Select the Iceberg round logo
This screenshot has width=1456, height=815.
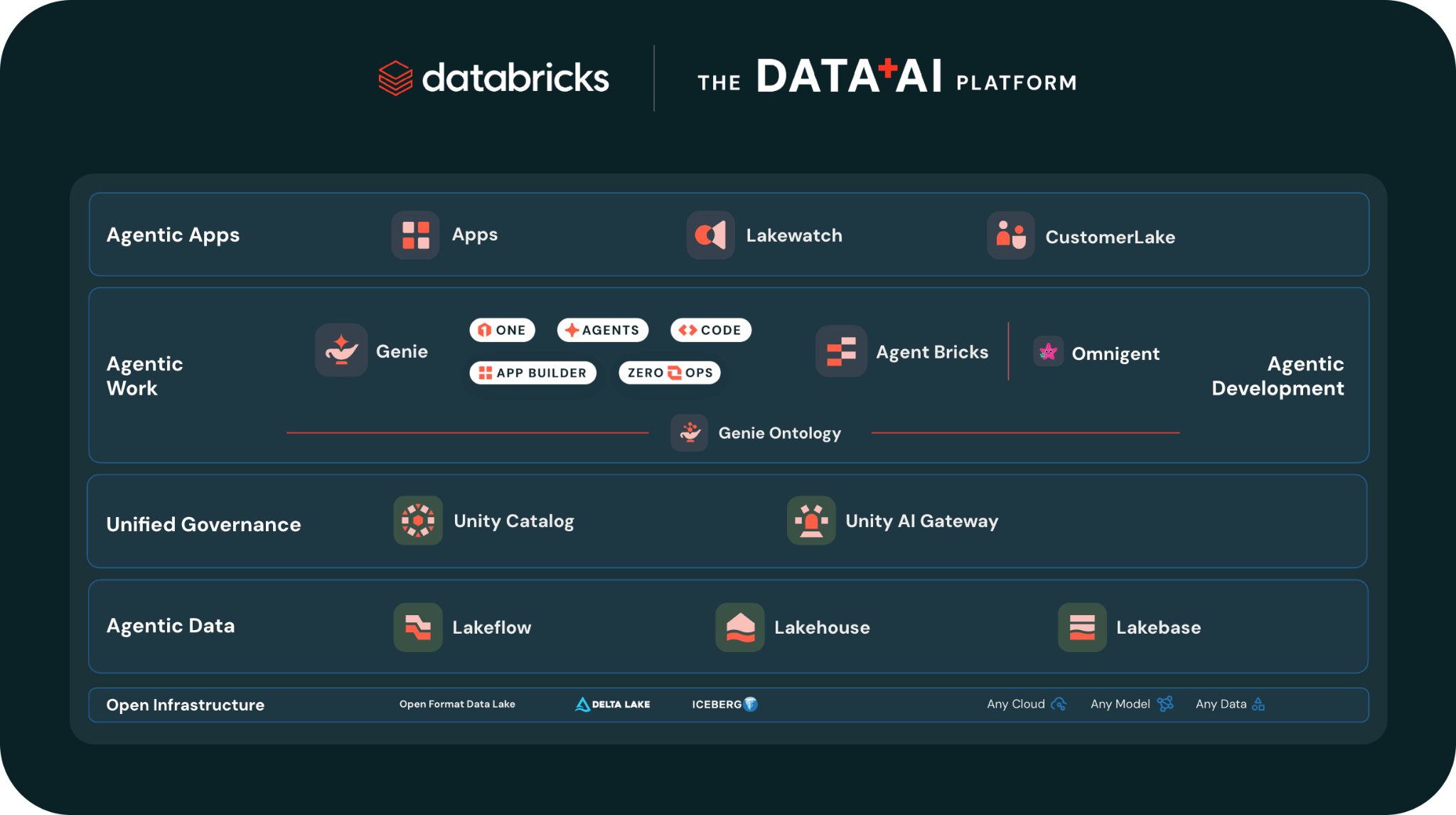[x=750, y=704]
